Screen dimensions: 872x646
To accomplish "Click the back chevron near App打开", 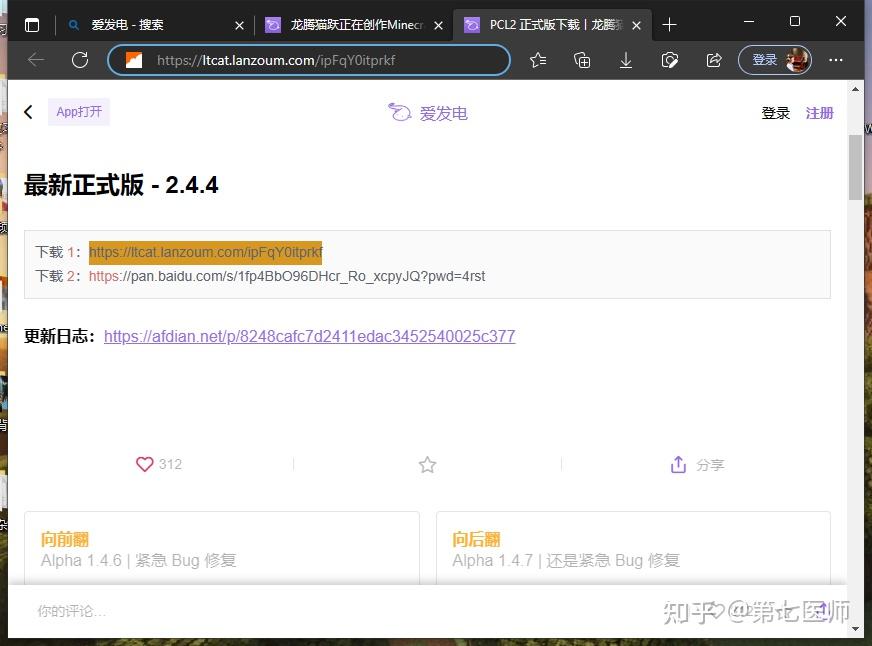I will 28,112.
